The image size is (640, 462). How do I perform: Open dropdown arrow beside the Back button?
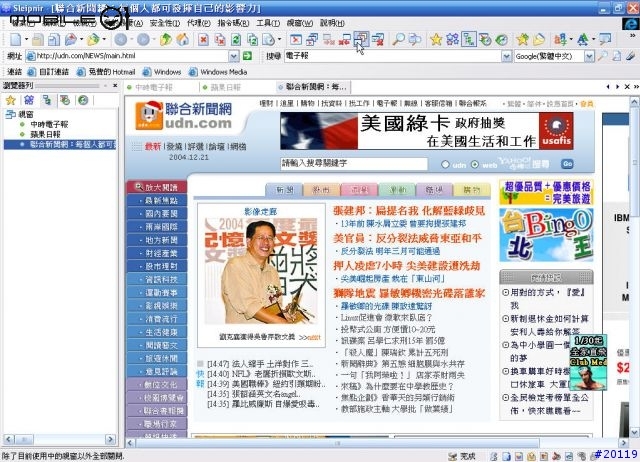pos(131,40)
